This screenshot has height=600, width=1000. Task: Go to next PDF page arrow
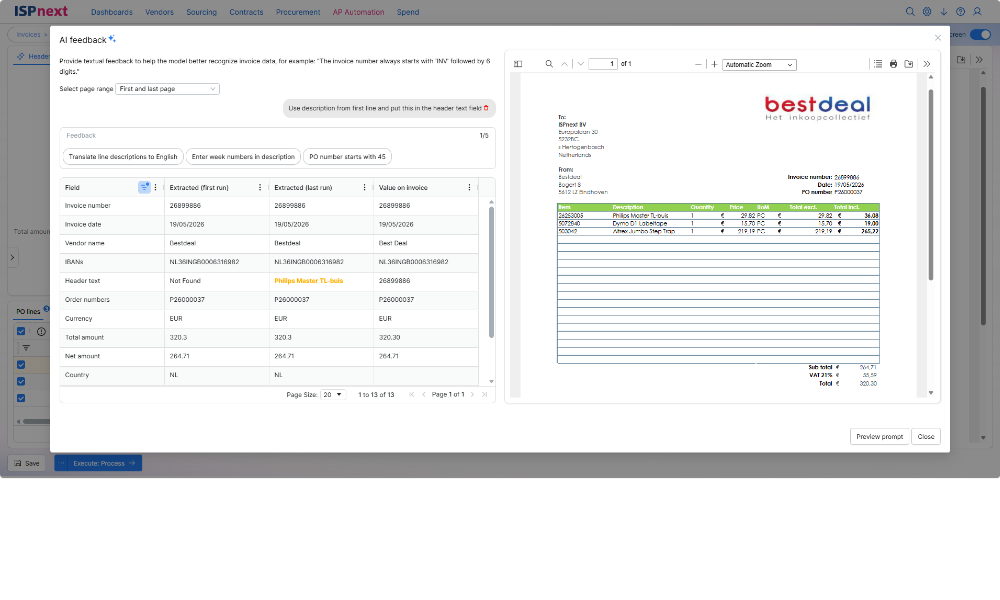click(580, 64)
